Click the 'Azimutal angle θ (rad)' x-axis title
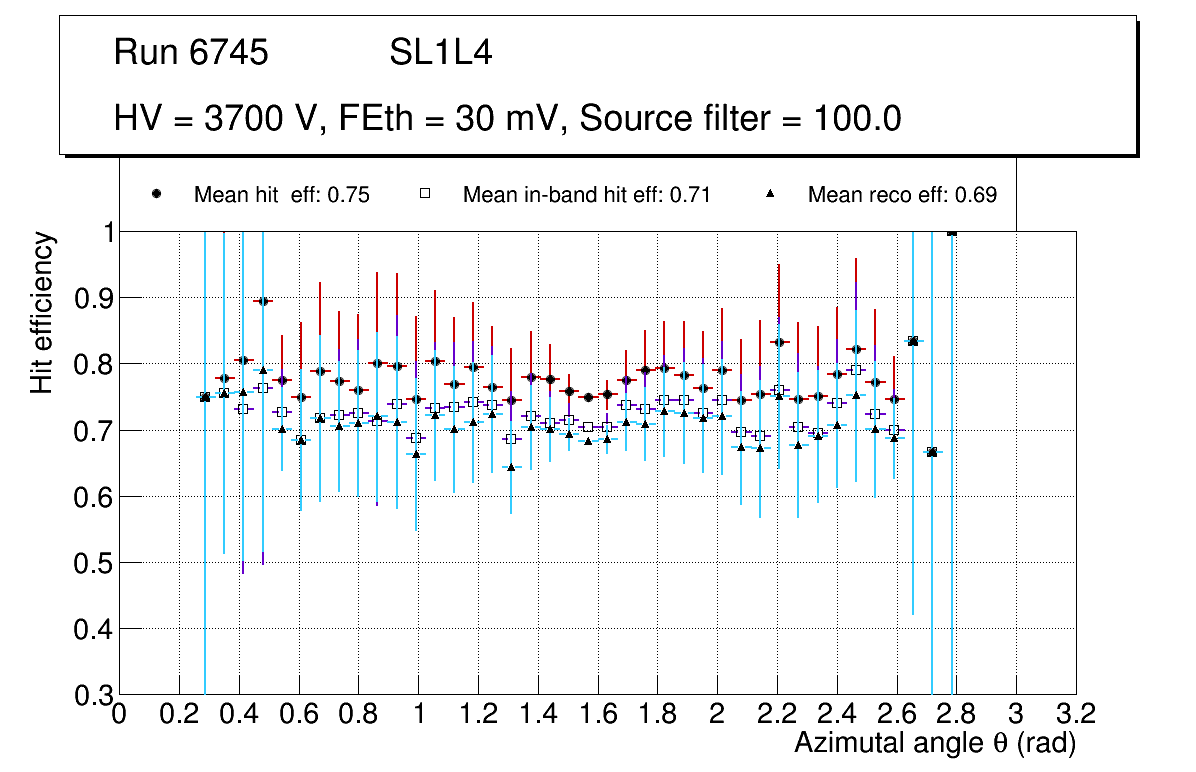Image resolution: width=1196 pixels, height=772 pixels. 935,743
